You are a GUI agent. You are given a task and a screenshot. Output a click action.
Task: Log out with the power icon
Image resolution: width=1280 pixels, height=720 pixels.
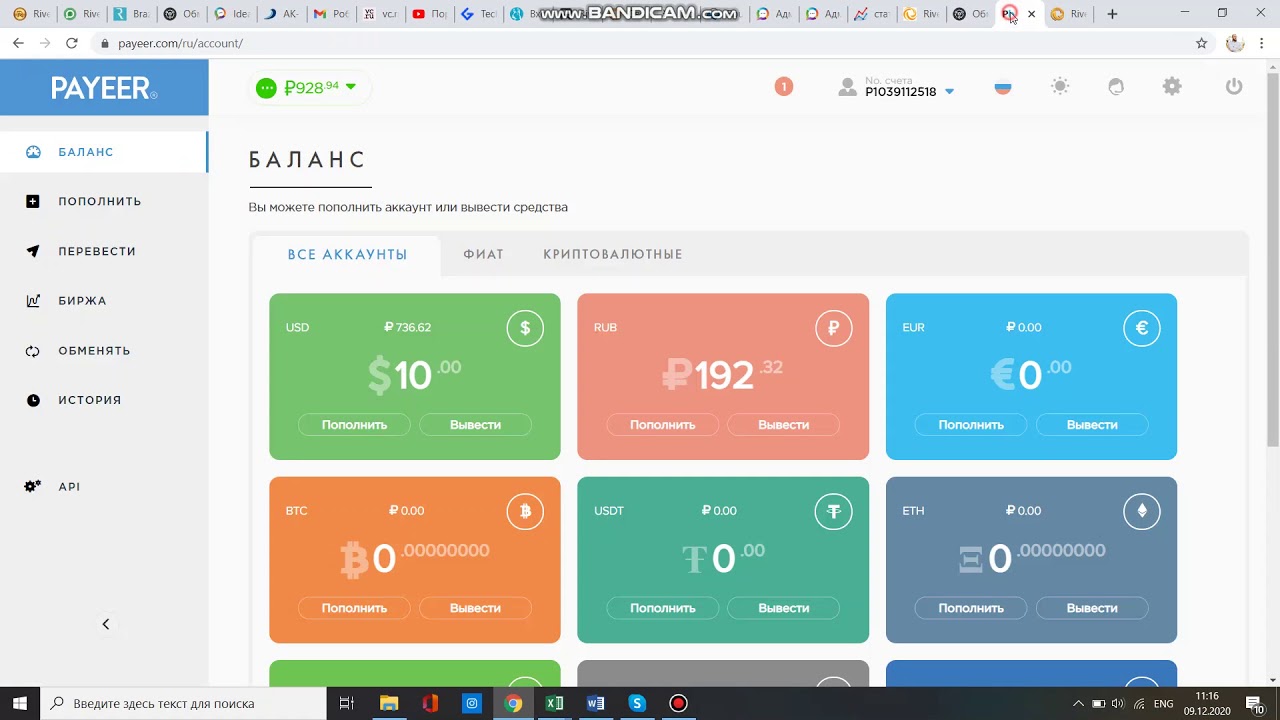pos(1234,87)
